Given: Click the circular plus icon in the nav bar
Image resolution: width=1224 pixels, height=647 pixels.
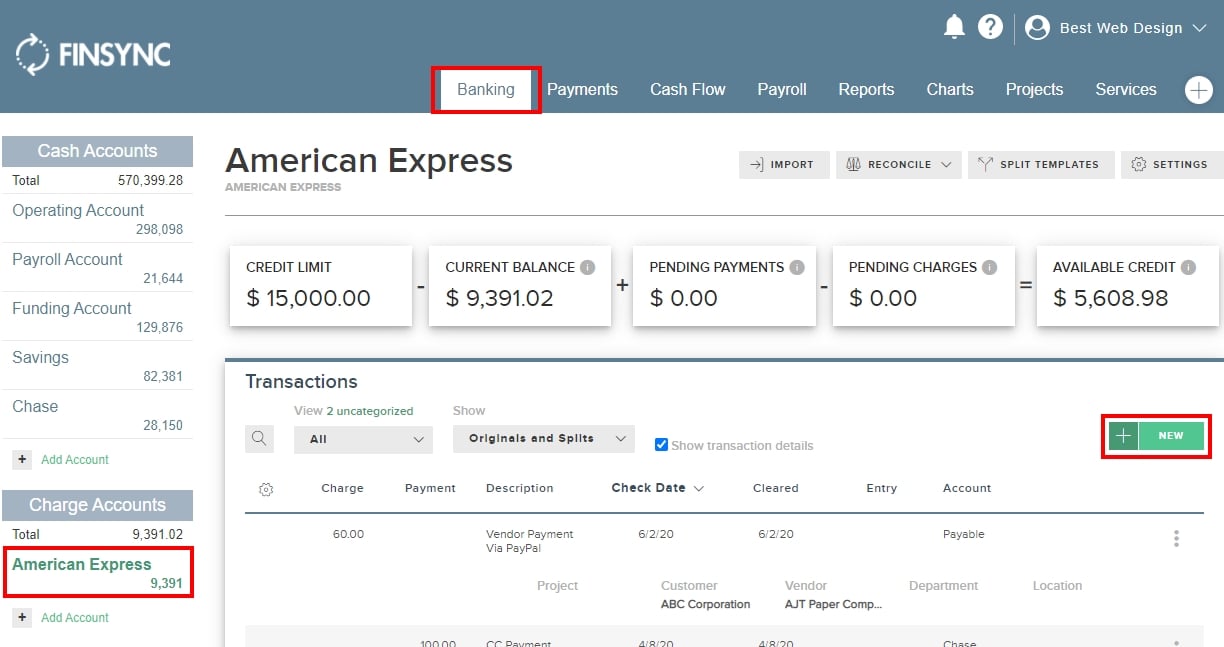Looking at the screenshot, I should pos(1197,89).
